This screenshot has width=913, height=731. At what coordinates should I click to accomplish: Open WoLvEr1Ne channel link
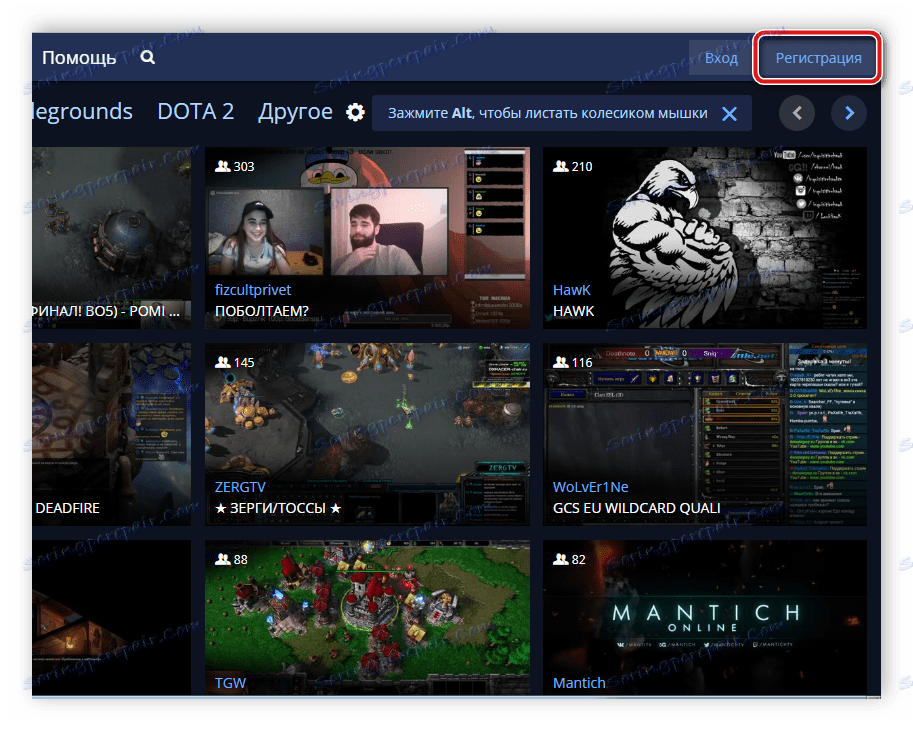pyautogui.click(x=590, y=487)
